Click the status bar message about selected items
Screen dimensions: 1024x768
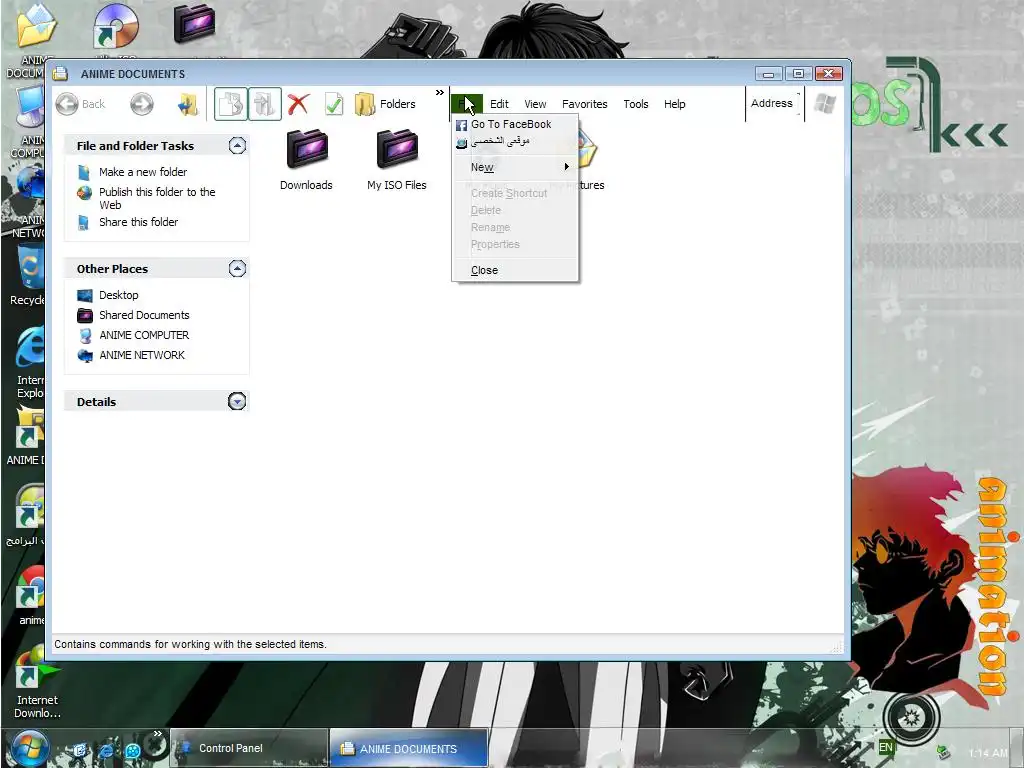pyautogui.click(x=190, y=644)
